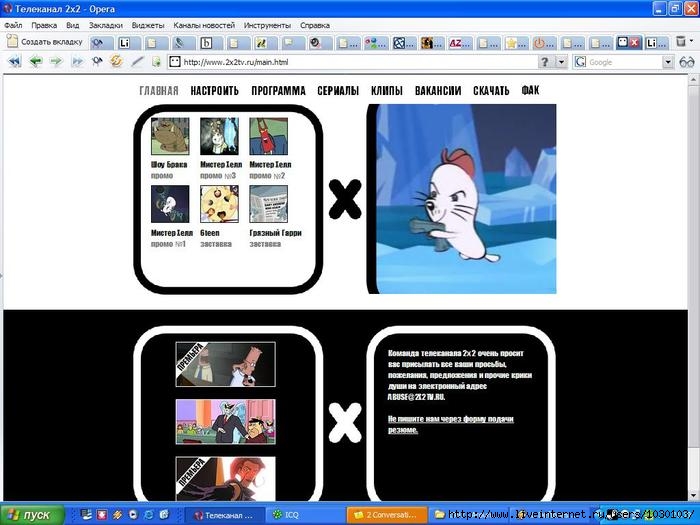Open the пуск Start menu

coord(31,515)
